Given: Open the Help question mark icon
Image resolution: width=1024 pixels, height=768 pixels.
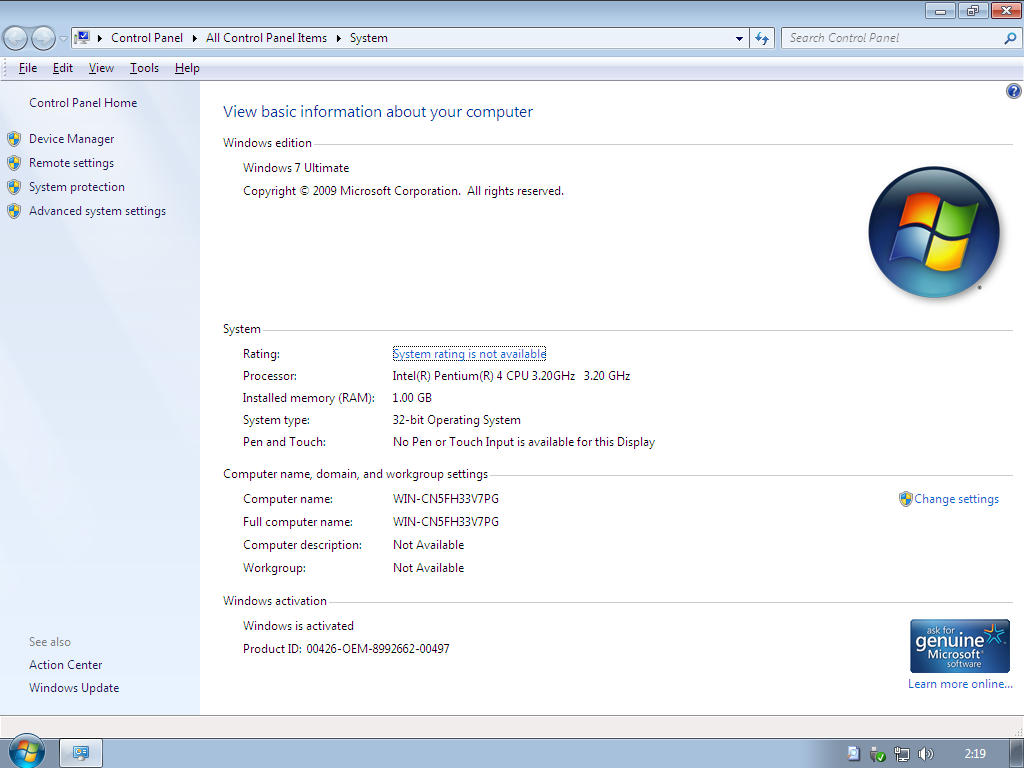Looking at the screenshot, I should click(1013, 91).
